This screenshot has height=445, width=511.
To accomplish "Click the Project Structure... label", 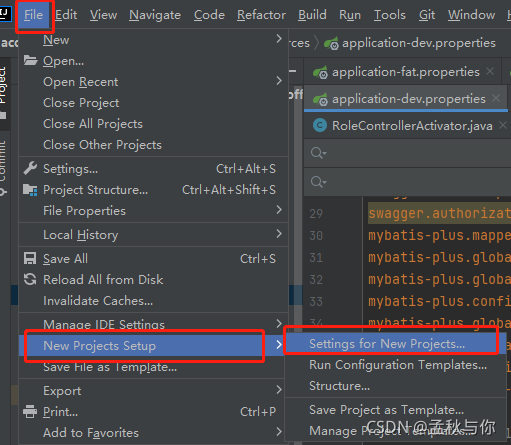I will [x=96, y=190].
